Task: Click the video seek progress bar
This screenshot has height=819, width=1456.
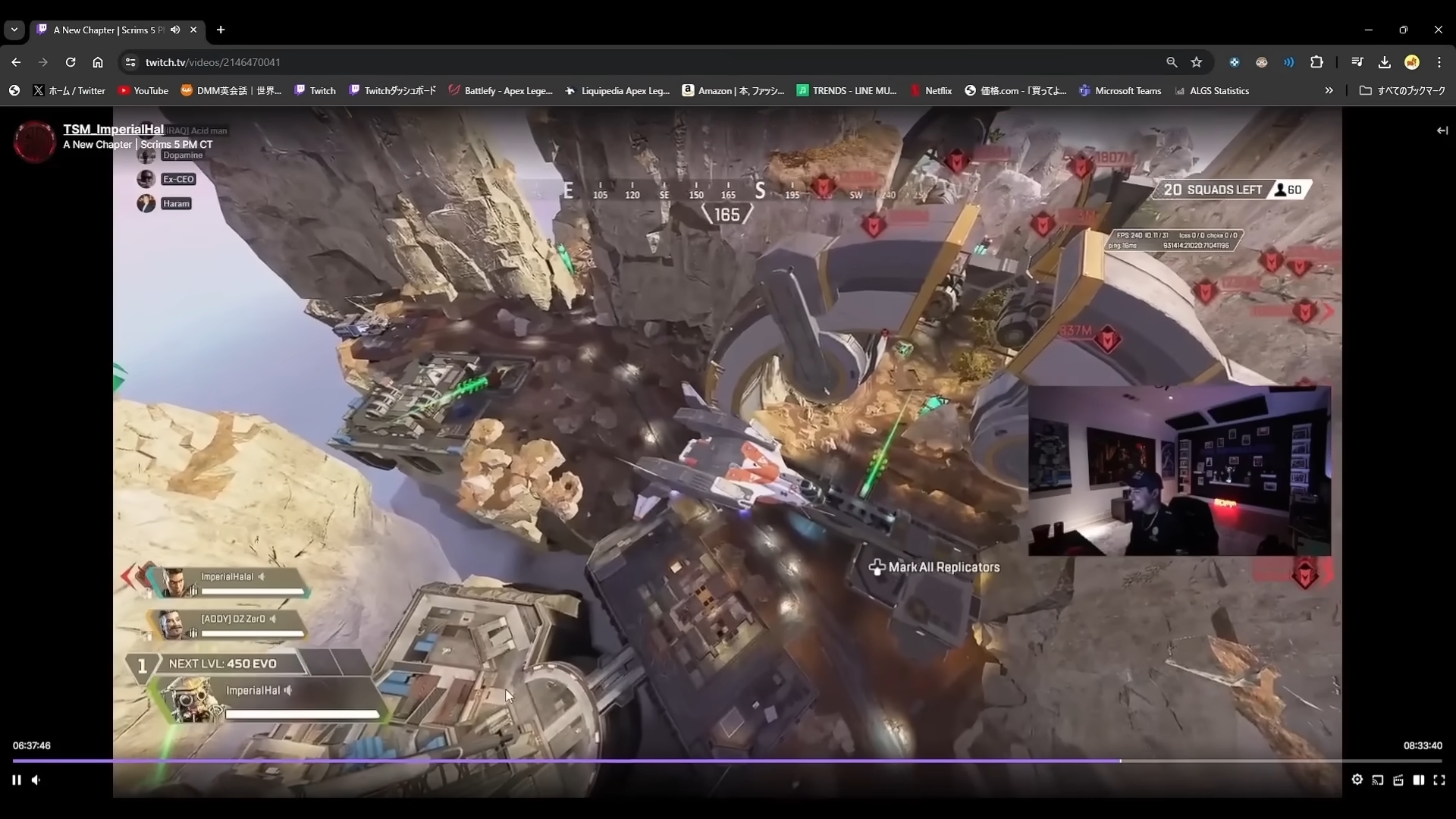Action: (728, 761)
